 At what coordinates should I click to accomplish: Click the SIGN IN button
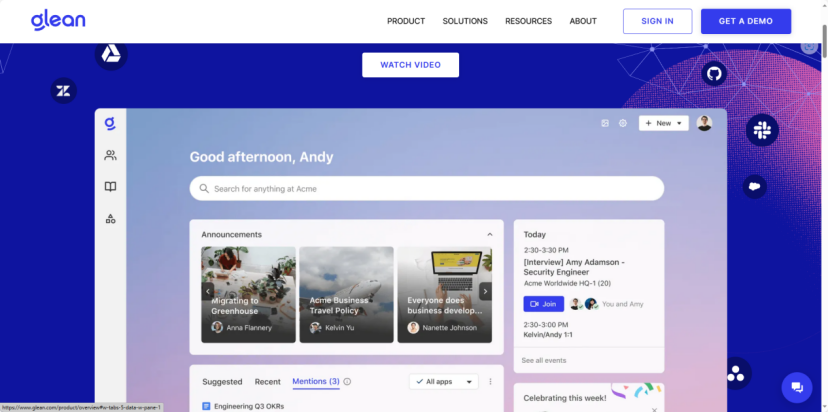click(657, 21)
